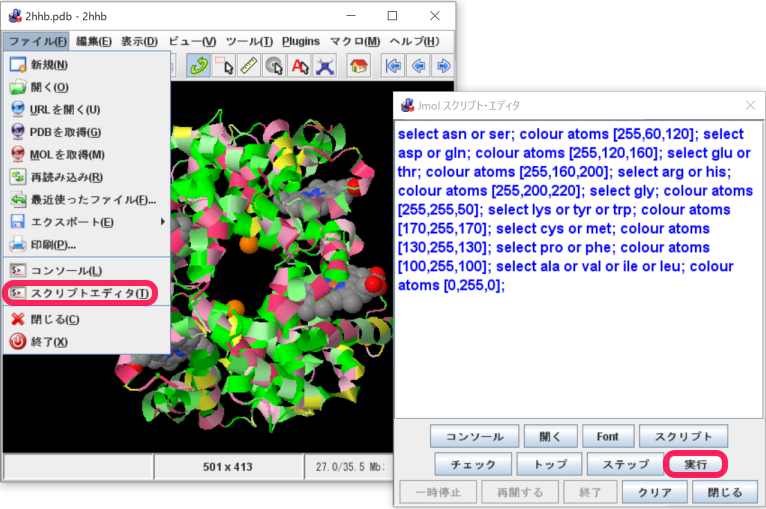Select the rotate molecule tool in toolbar

[x=198, y=65]
